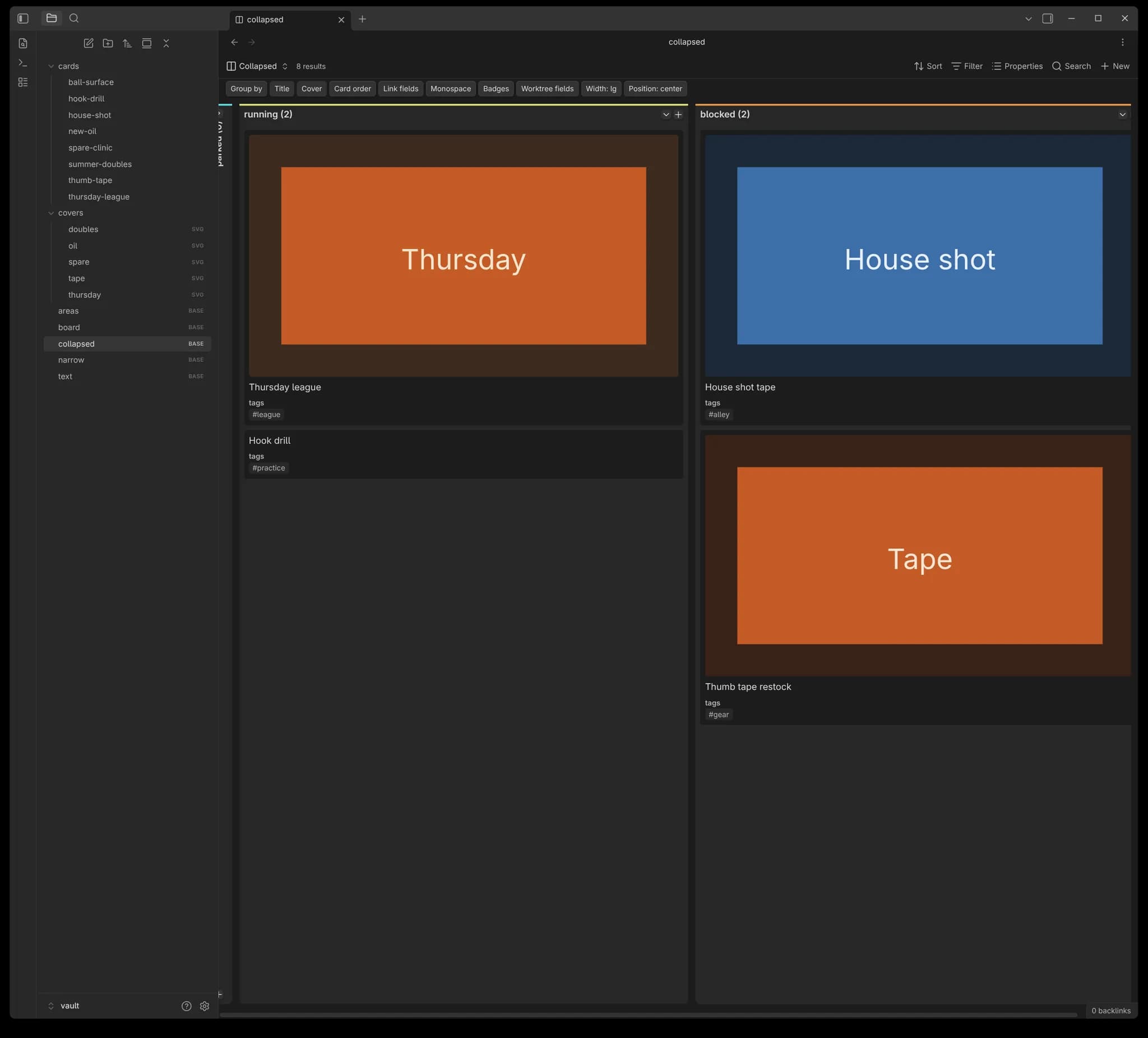
Task: Open the sidebar search icon
Action: pyautogui.click(x=74, y=18)
